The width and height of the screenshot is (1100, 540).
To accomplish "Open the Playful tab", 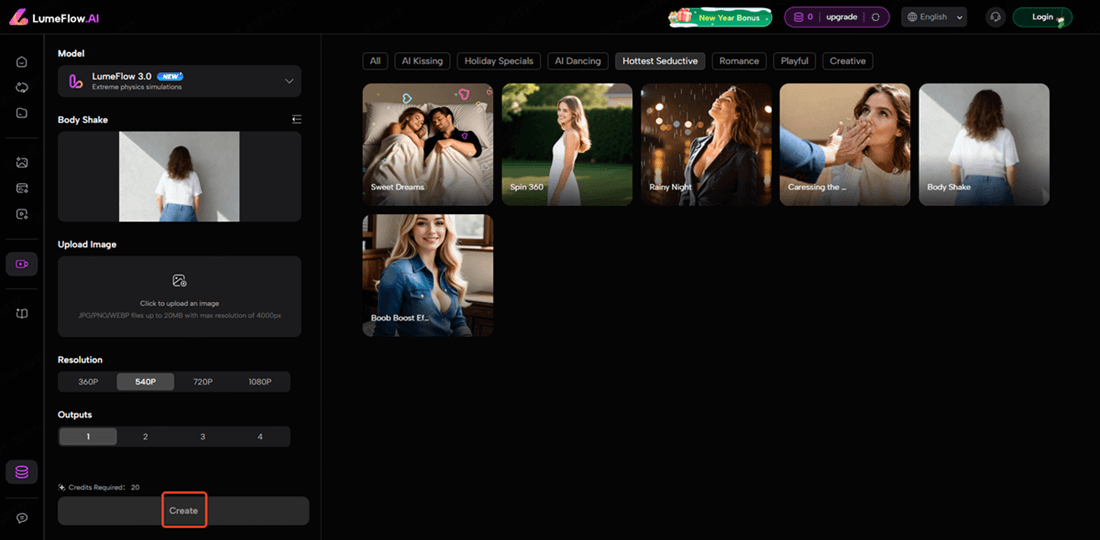I will [795, 61].
